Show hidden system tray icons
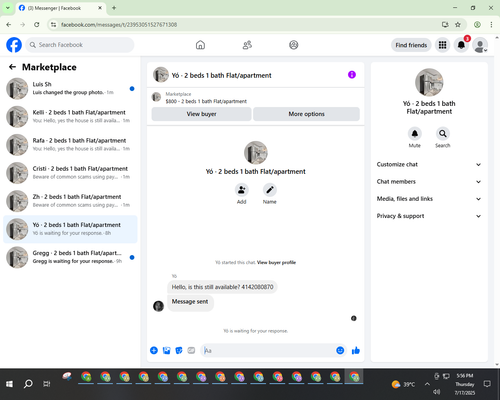 [x=427, y=384]
